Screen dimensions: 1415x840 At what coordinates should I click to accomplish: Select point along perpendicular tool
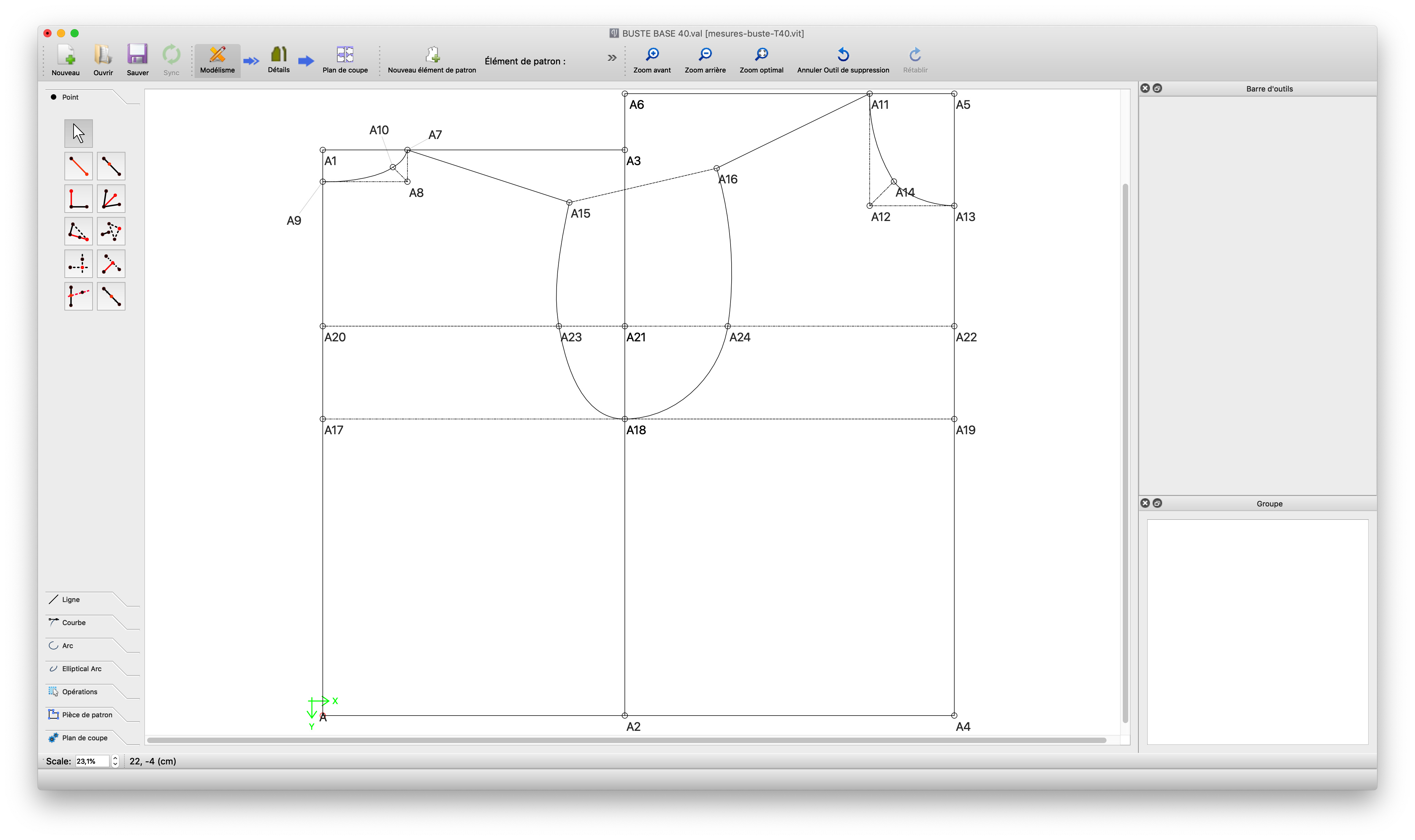(78, 199)
